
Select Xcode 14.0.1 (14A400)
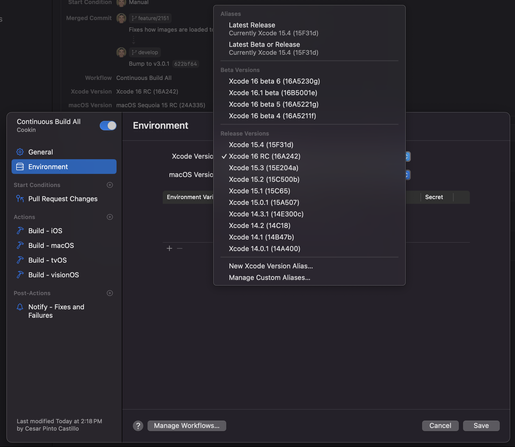tap(309, 249)
